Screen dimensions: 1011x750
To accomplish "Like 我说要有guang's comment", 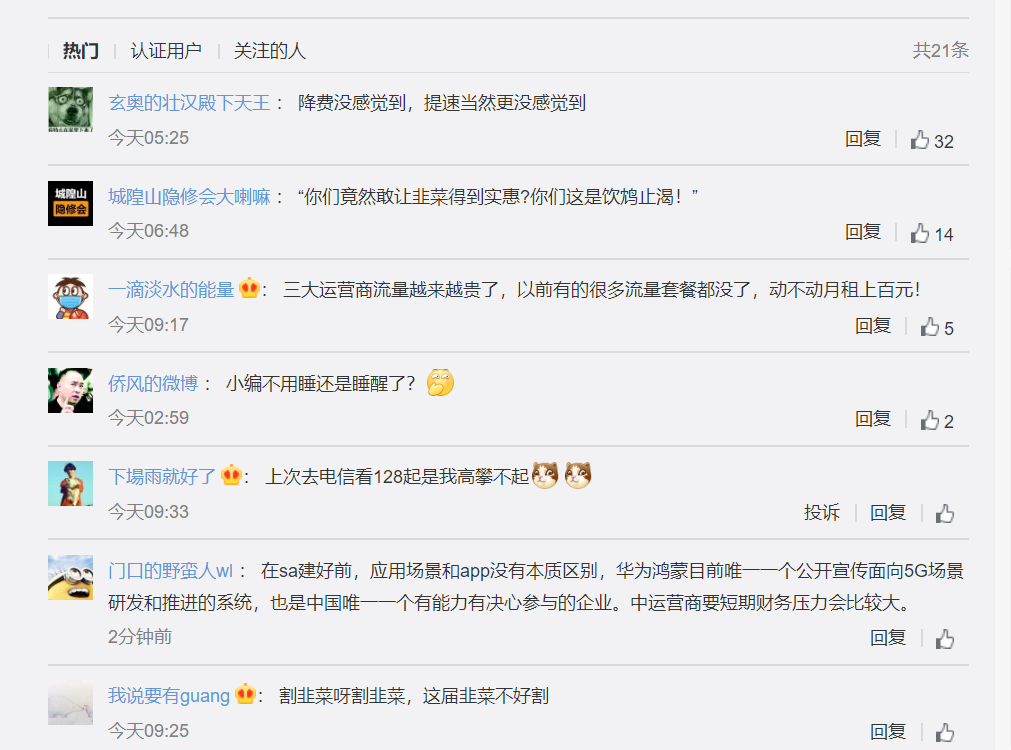I will [x=945, y=732].
